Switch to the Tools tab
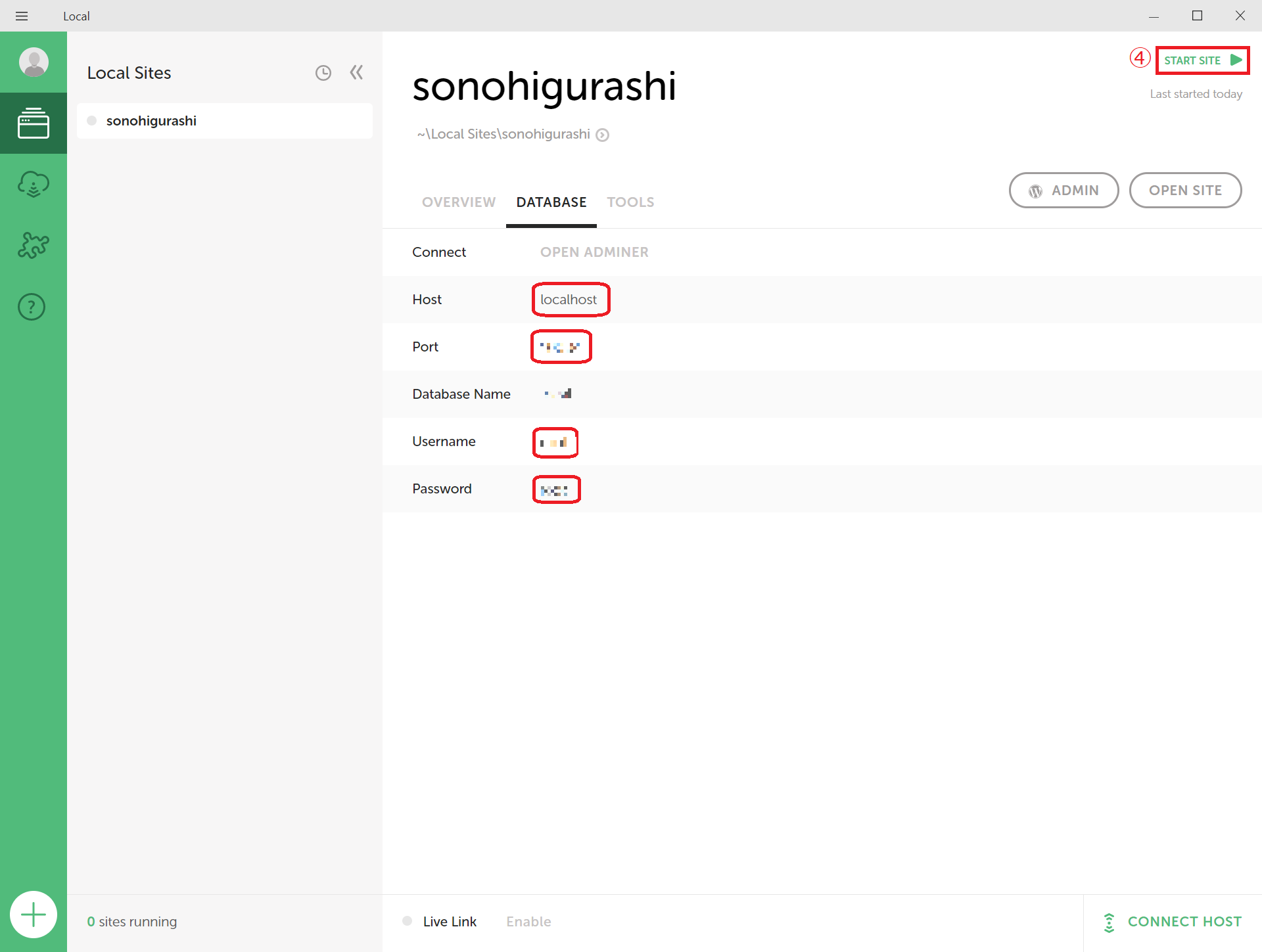The width and height of the screenshot is (1262, 952). tap(630, 202)
